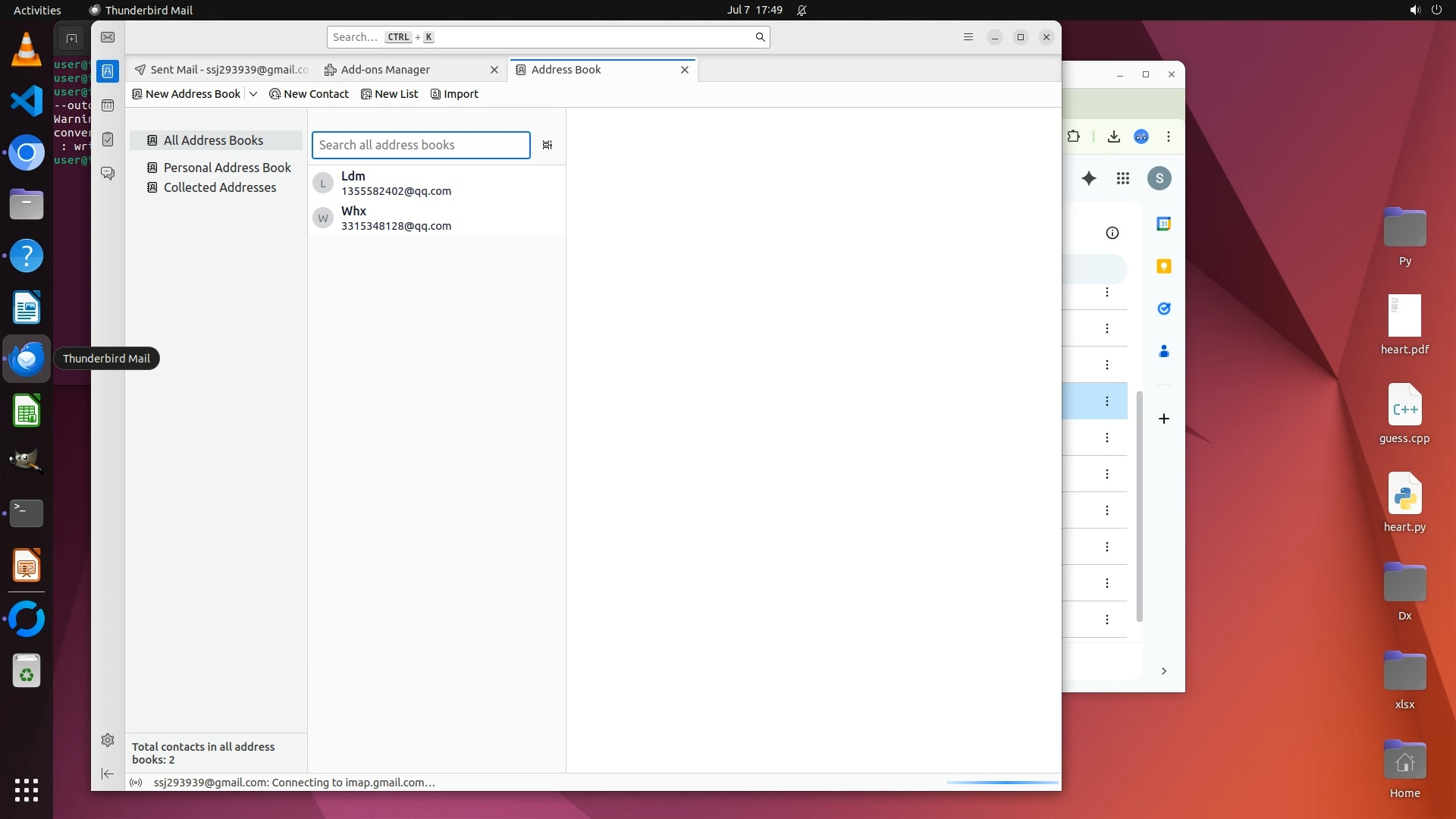The width and height of the screenshot is (1456, 819).
Task: Click the Import button
Action: coord(454,94)
